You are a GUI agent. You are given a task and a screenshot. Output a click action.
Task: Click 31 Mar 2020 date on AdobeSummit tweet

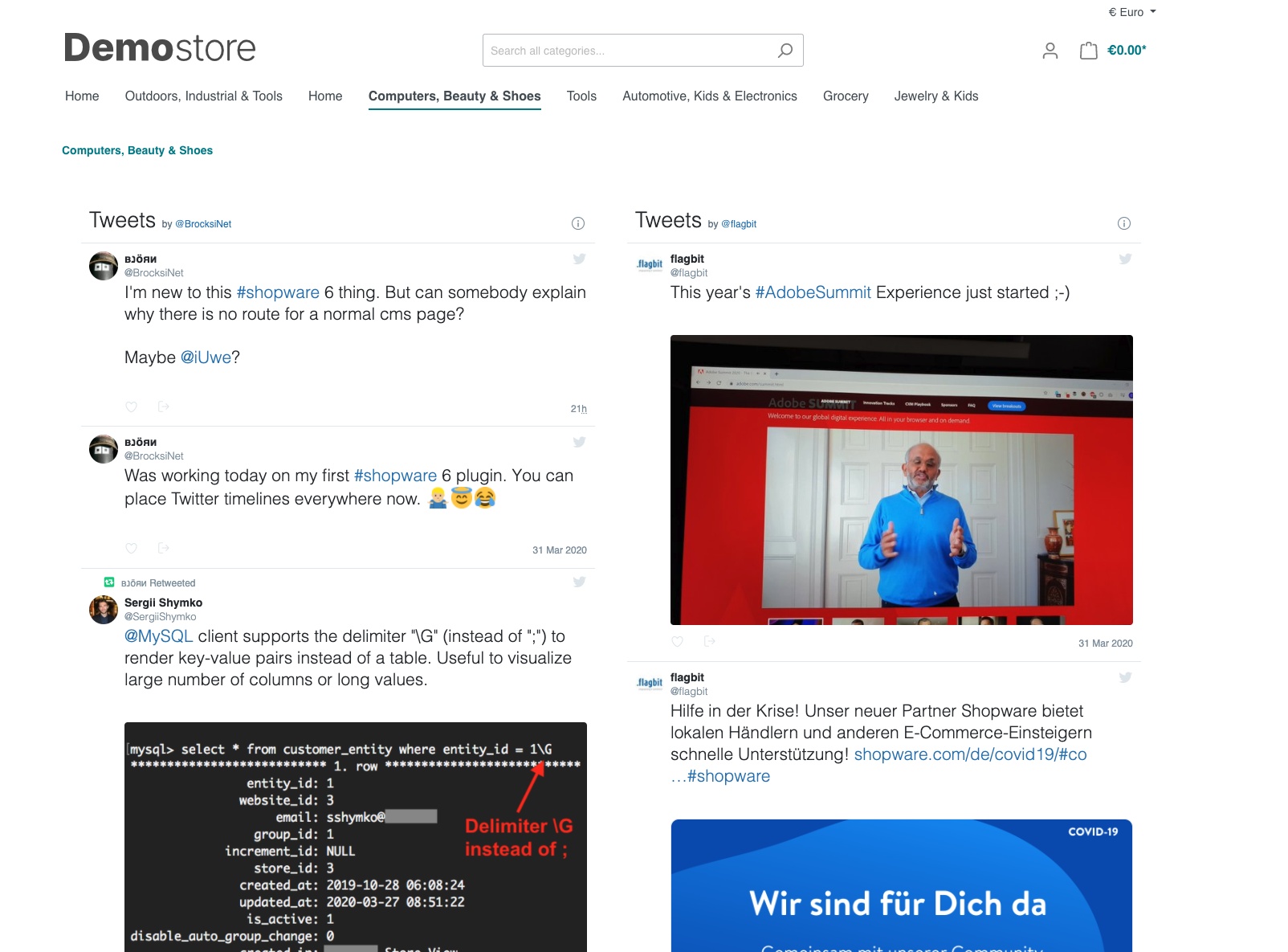tap(1106, 644)
